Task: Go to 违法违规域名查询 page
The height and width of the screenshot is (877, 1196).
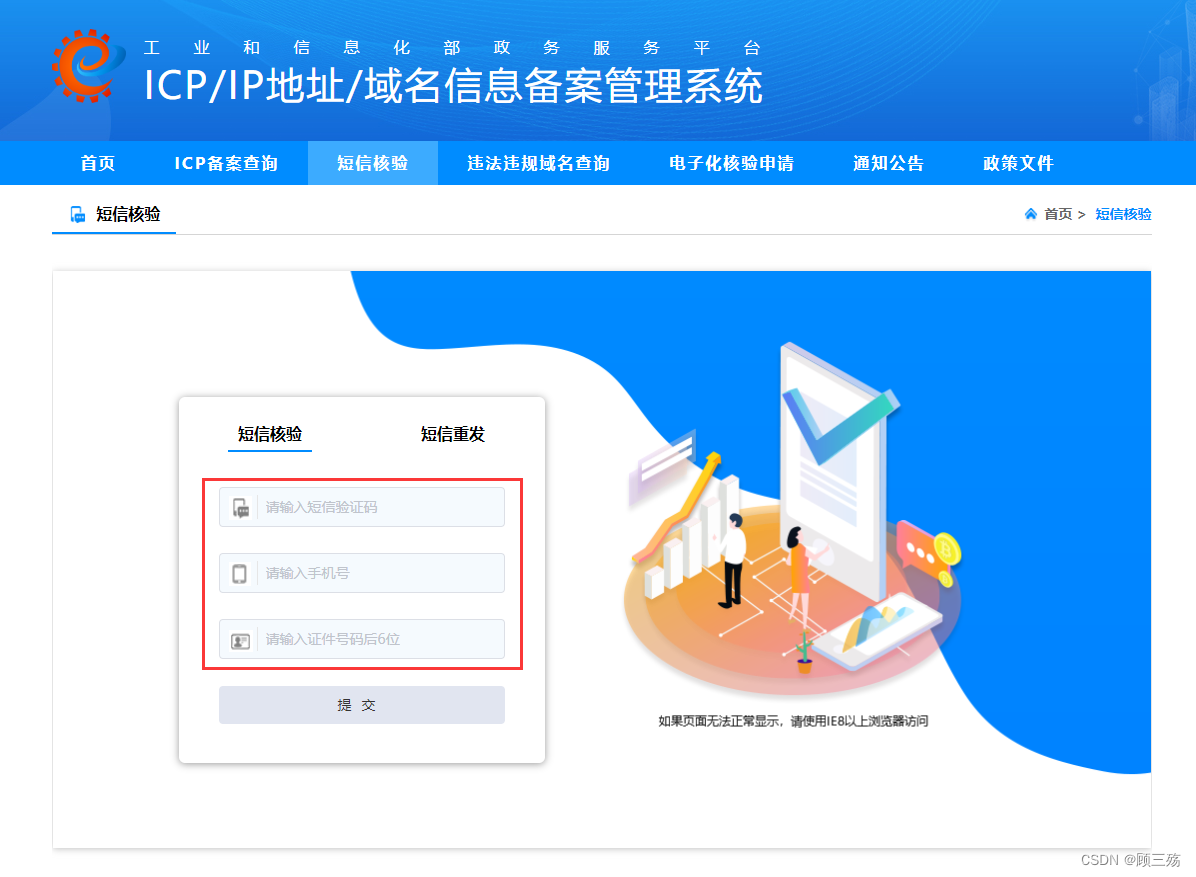Action: click(539, 163)
